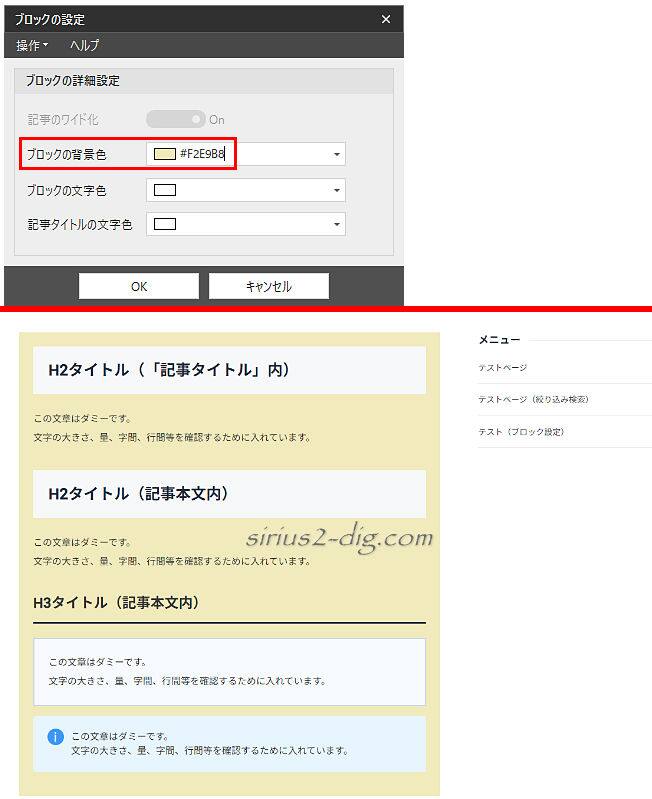Open the テストページ（絞り込み検索） link
Image resolution: width=652 pixels, height=799 pixels.
coord(533,400)
